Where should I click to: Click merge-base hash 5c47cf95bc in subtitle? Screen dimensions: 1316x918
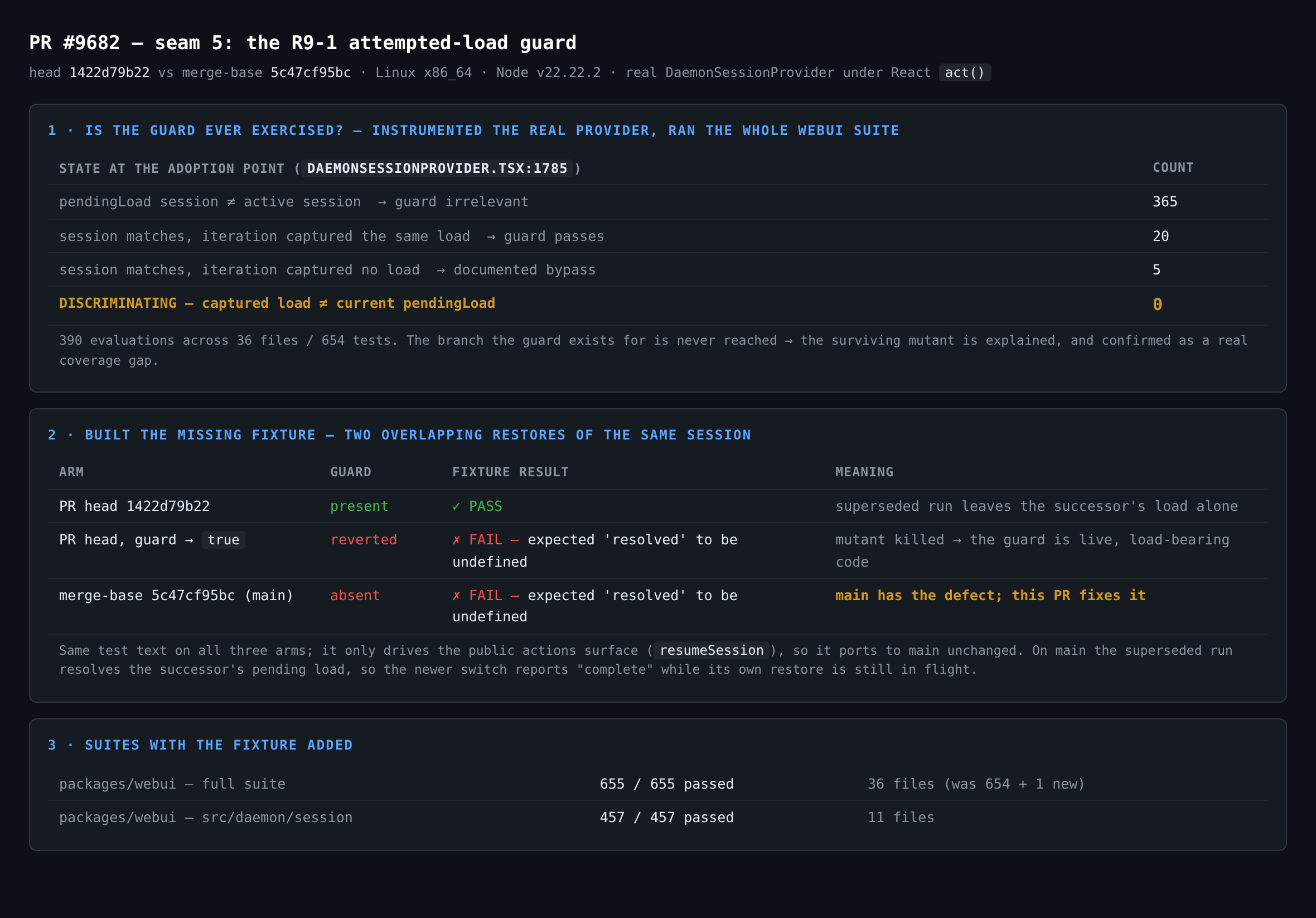click(x=311, y=73)
